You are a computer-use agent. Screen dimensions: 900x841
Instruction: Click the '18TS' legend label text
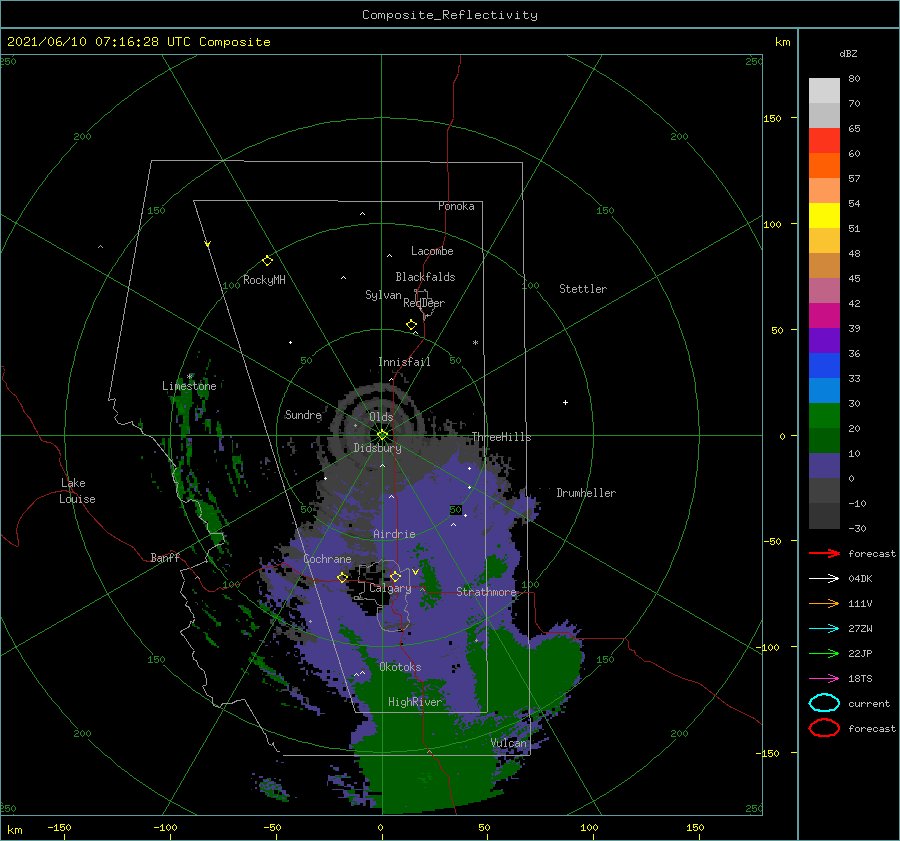click(860, 679)
